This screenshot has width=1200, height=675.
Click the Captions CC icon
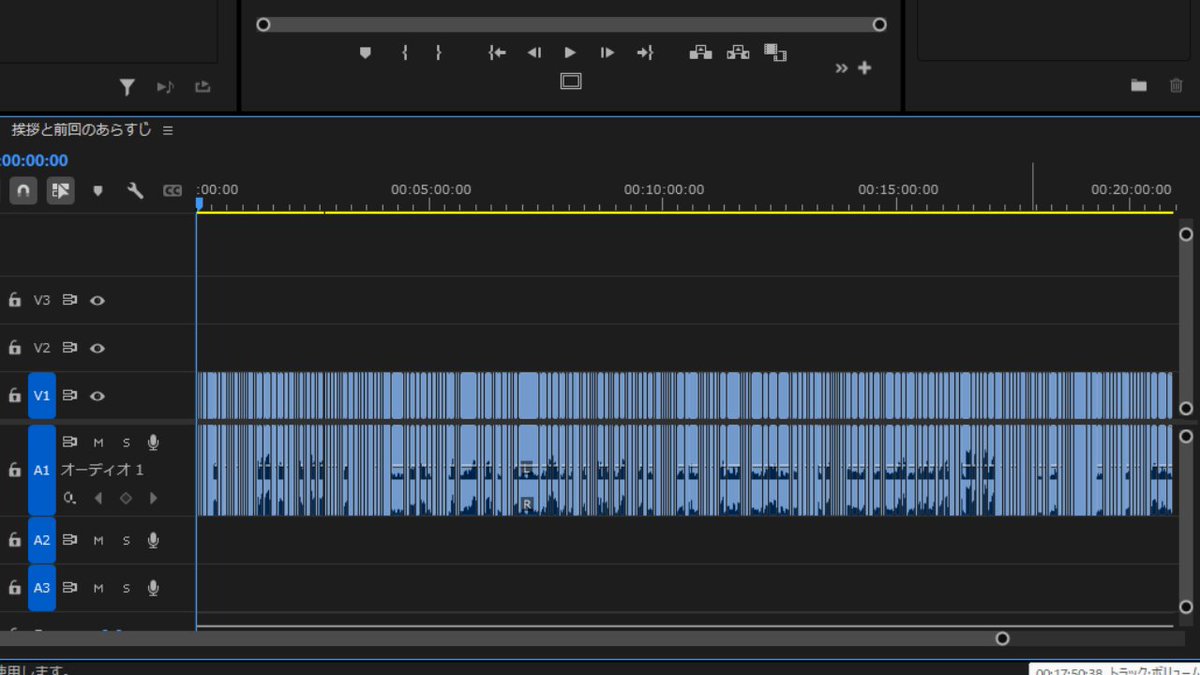tap(172, 190)
